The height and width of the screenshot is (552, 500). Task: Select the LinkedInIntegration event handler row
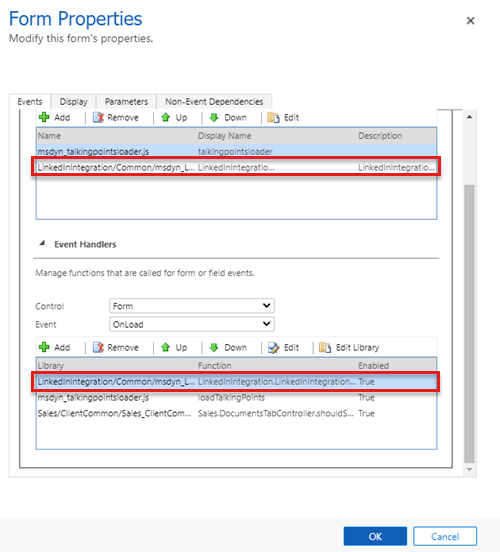236,381
